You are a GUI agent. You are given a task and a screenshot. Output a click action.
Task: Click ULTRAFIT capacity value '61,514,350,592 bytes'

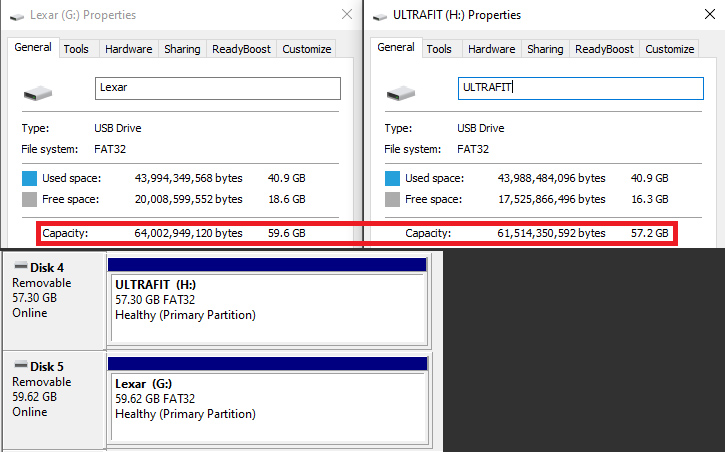[x=551, y=233]
